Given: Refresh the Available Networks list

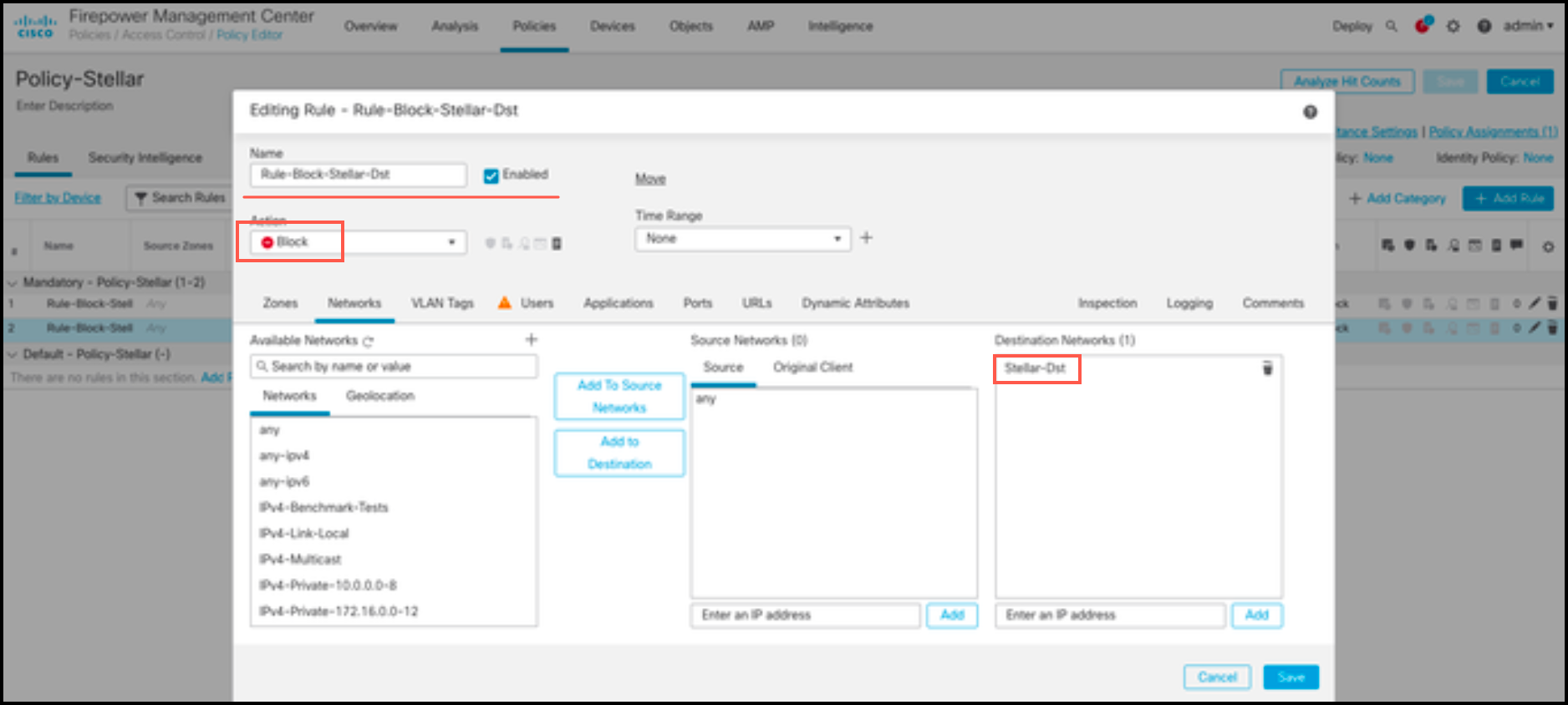Looking at the screenshot, I should (x=369, y=341).
